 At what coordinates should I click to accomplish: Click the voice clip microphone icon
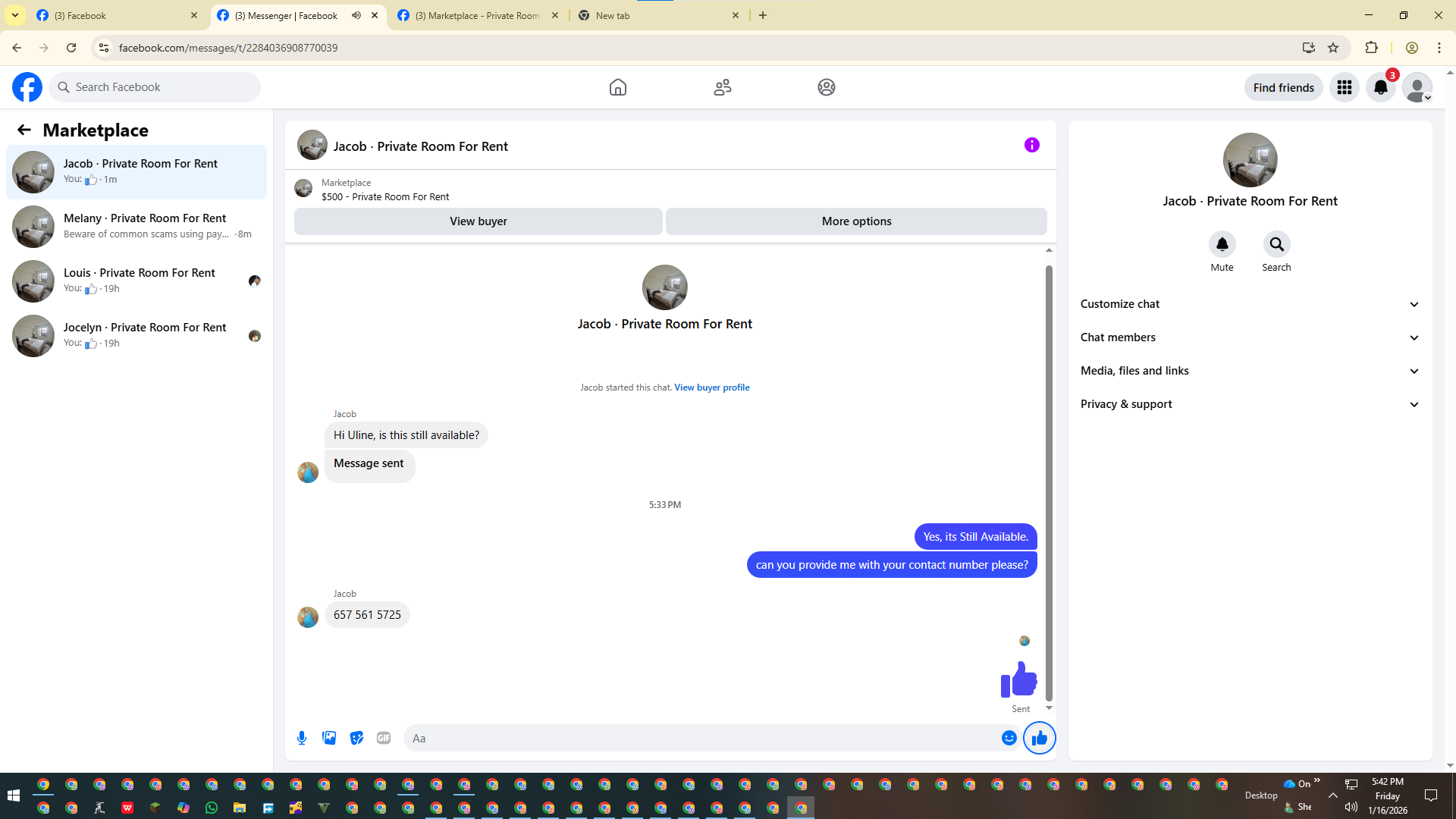302,738
